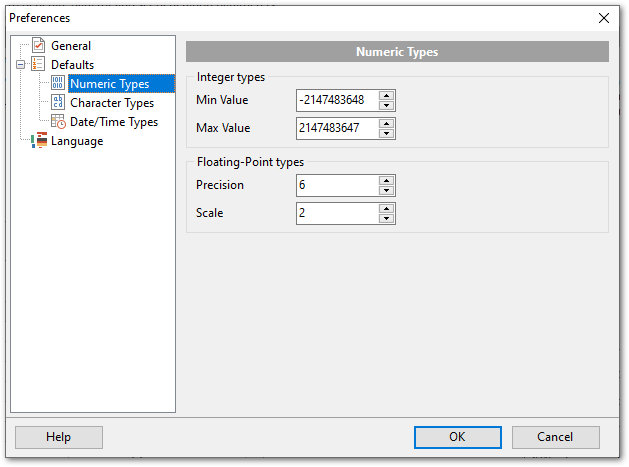Screen dimensions: 629x467
Task: Increment the Precision spinner
Action: pyautogui.click(x=386, y=181)
